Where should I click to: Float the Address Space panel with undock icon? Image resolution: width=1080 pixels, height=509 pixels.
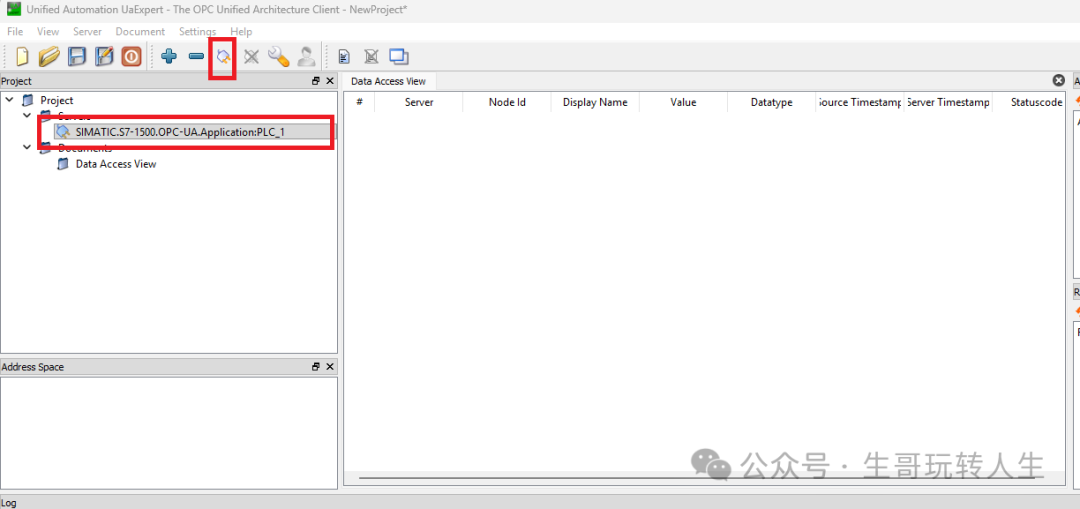point(316,367)
